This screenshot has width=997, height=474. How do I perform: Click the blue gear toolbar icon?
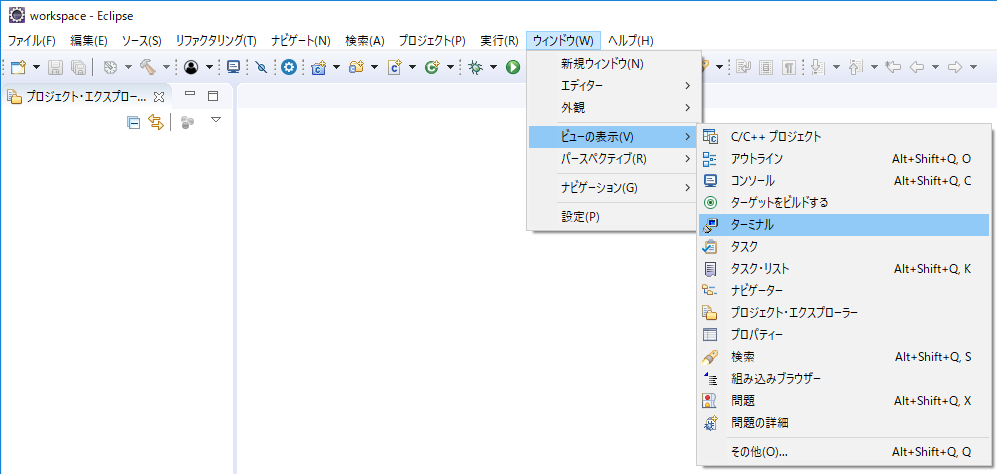289,66
